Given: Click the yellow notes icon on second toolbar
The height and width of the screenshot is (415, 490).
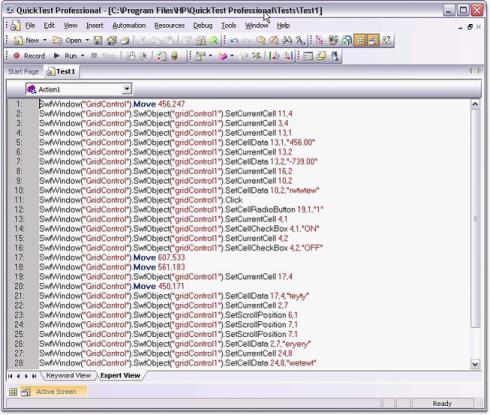Looking at the screenshot, I should (322, 56).
